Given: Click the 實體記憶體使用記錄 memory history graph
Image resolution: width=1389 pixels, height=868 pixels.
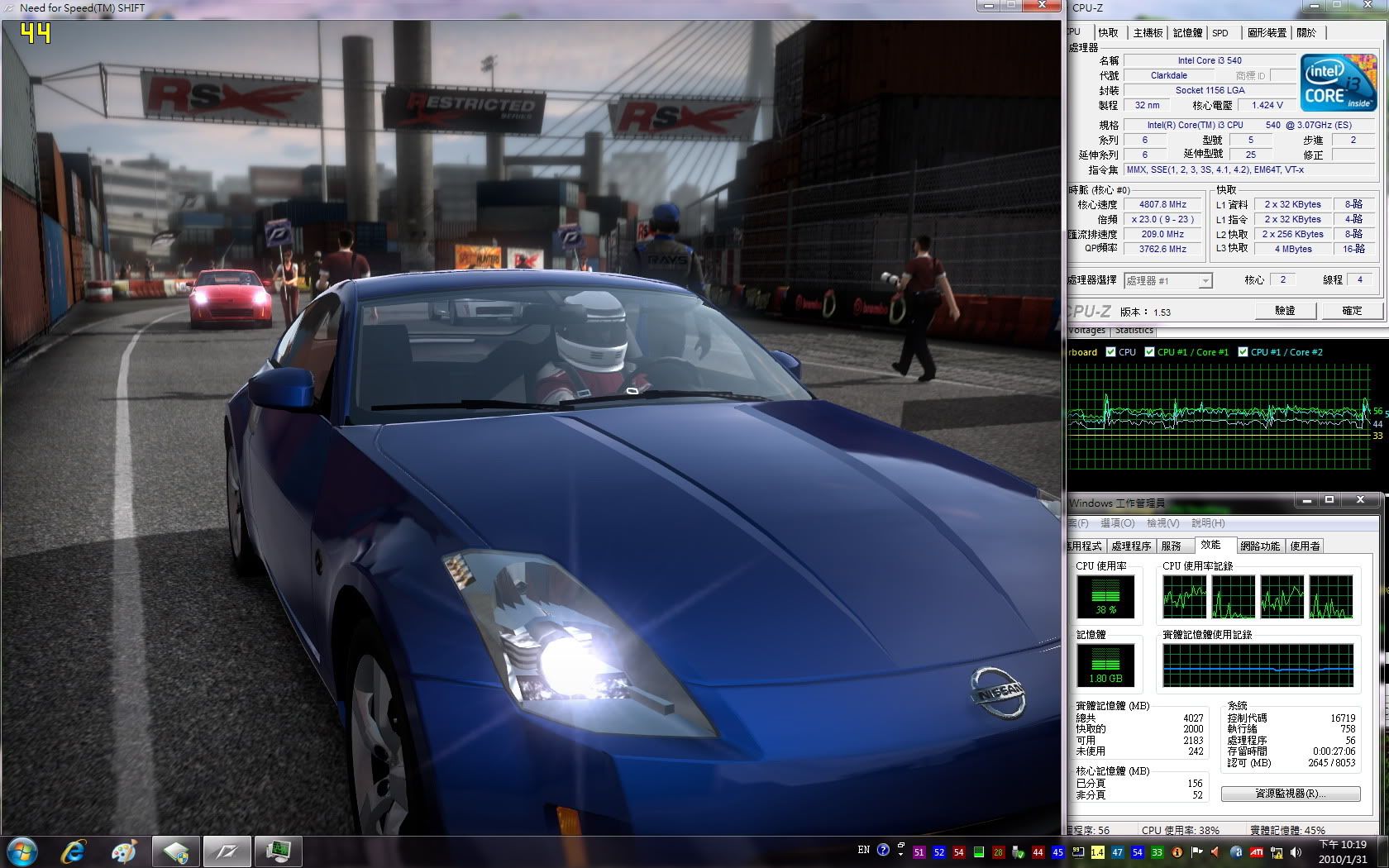Looking at the screenshot, I should click(1258, 665).
